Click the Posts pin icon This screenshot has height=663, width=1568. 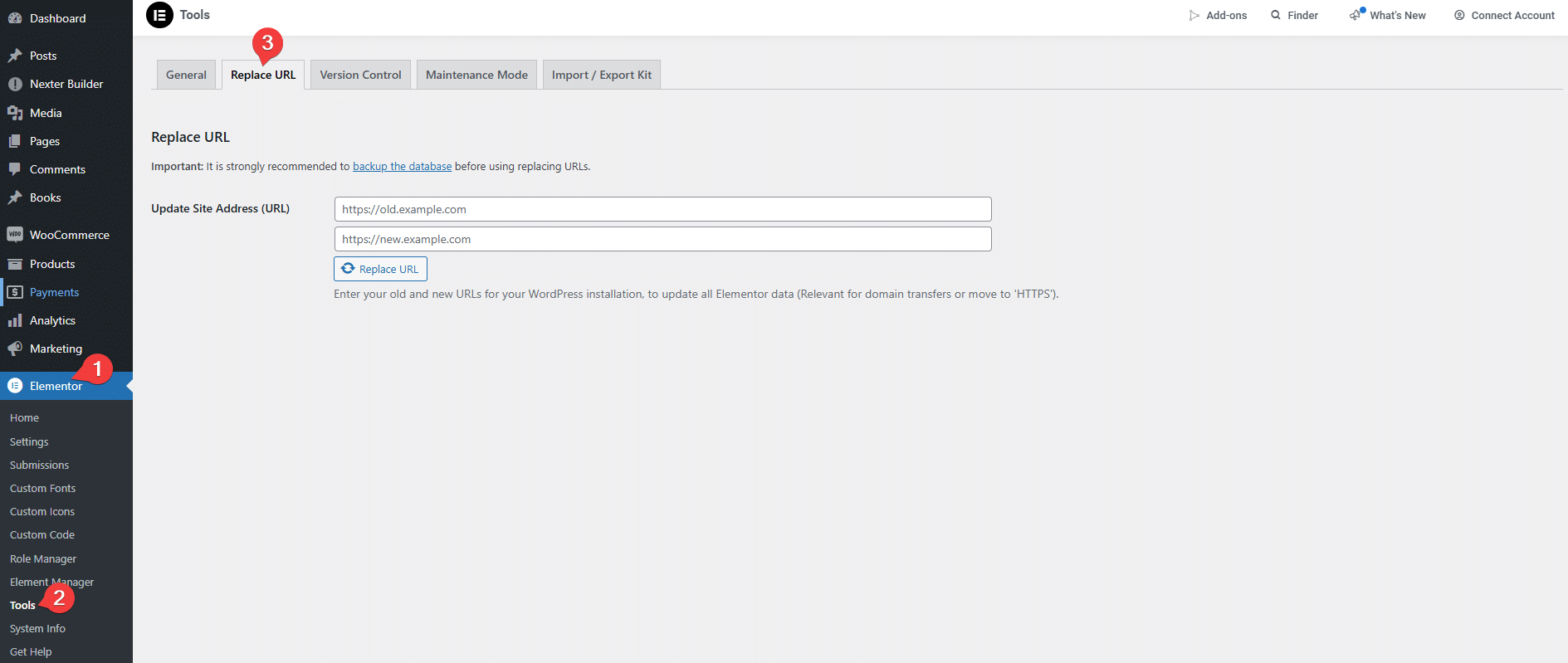pyautogui.click(x=15, y=56)
